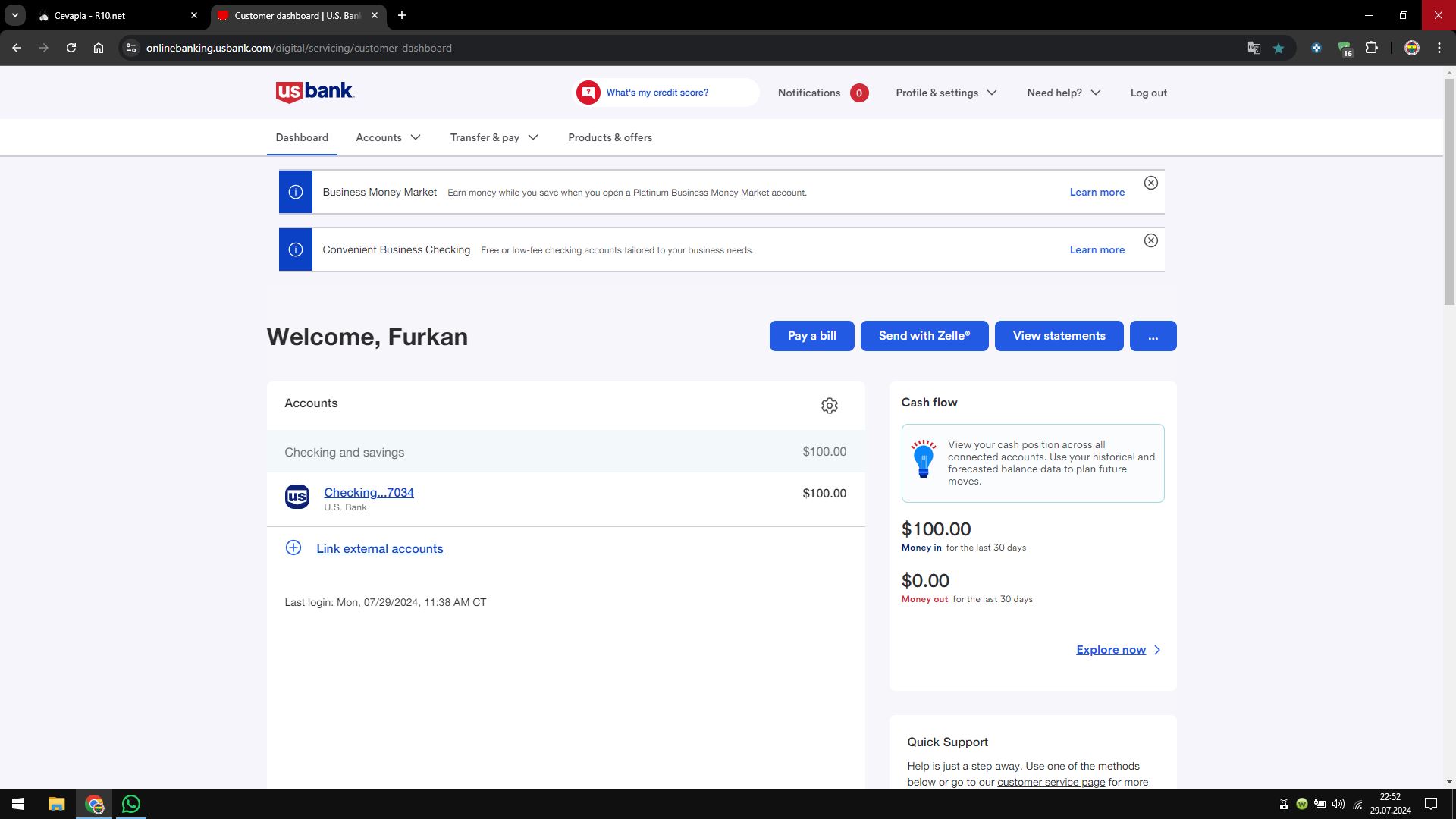Dismiss the Business Money Market banner
The width and height of the screenshot is (1456, 819).
(1150, 183)
